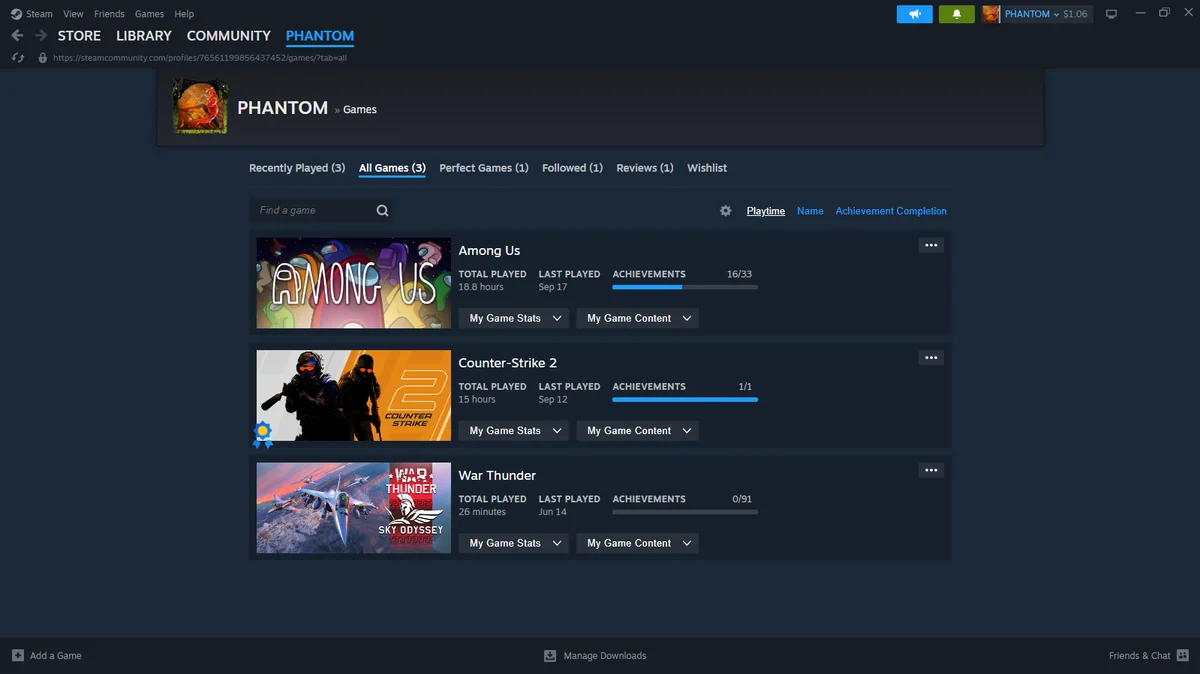Open the War Thunder title link
This screenshot has height=674, width=1200.
pyautogui.click(x=497, y=476)
